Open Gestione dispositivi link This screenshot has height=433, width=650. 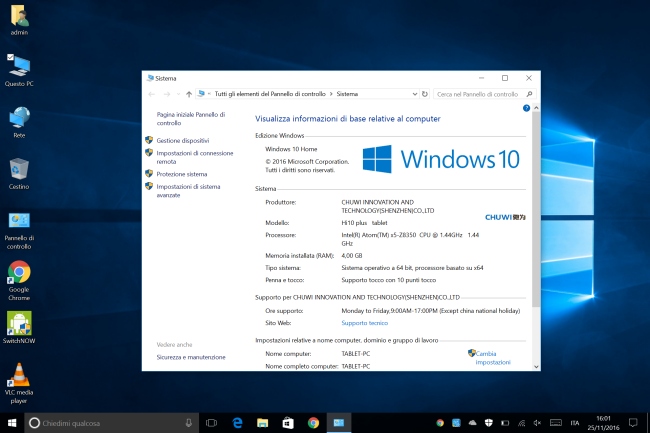point(183,140)
